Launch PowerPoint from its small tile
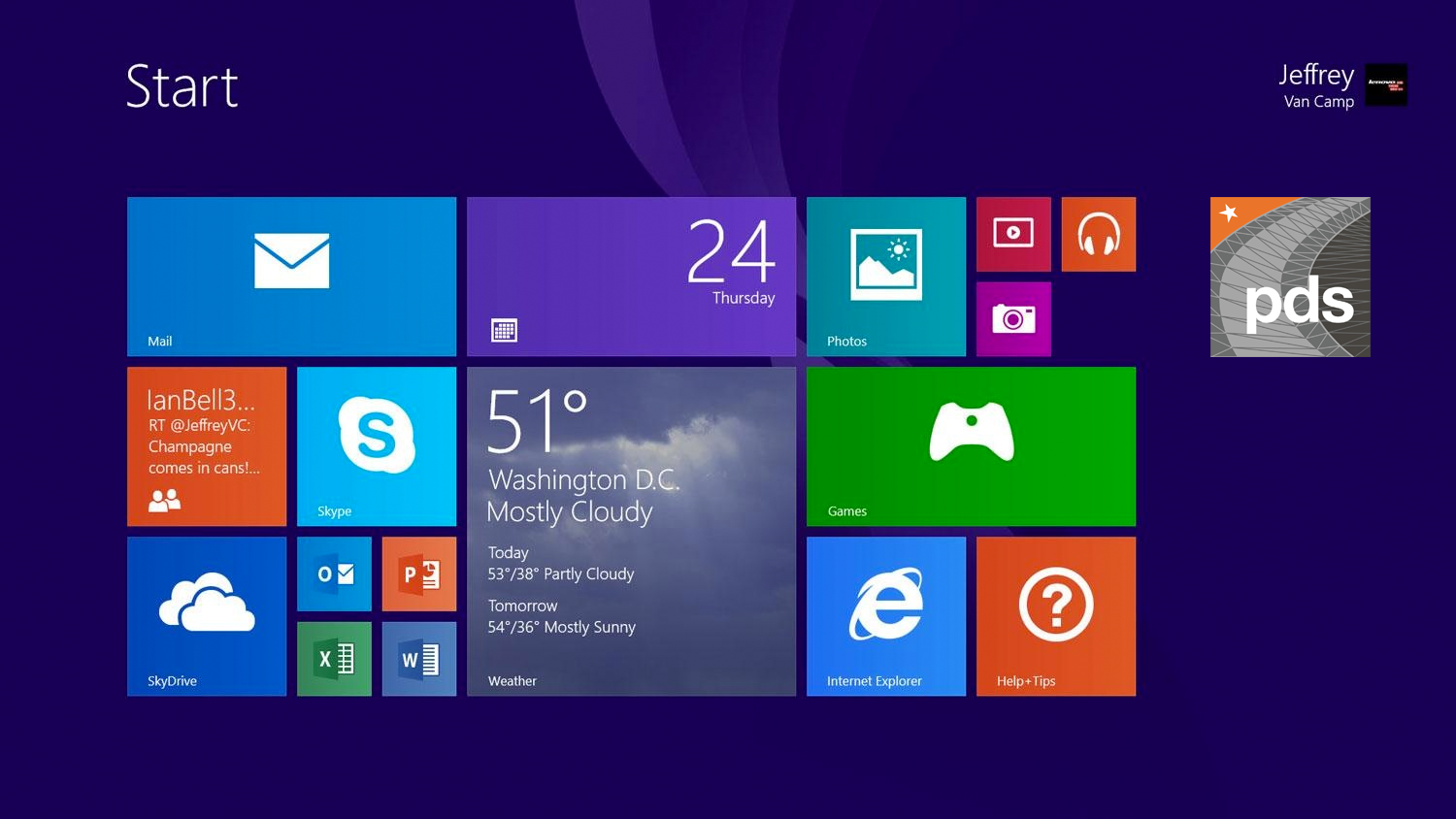This screenshot has height=819, width=1456. [x=419, y=573]
